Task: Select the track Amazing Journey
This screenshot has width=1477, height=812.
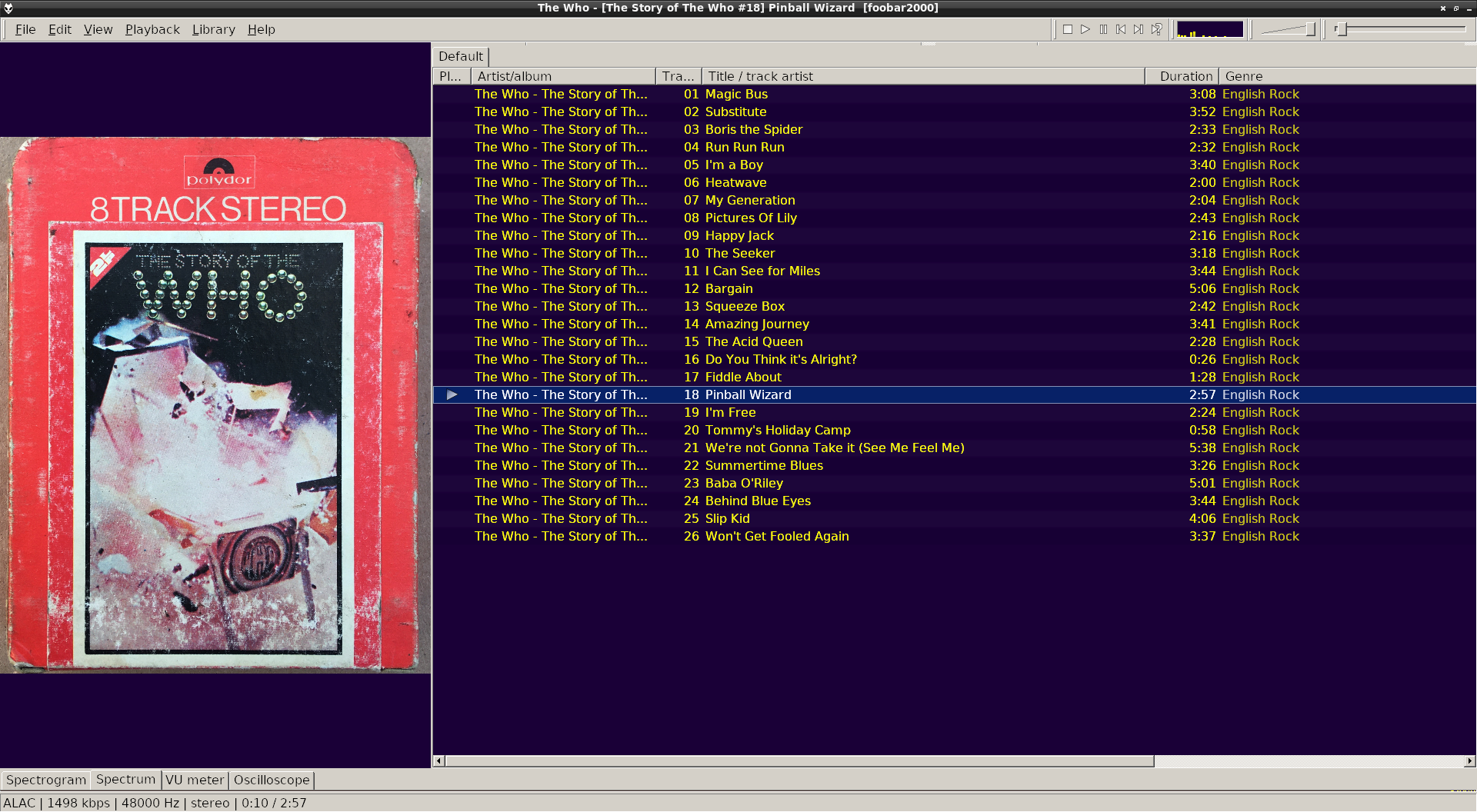Action: pos(954,324)
